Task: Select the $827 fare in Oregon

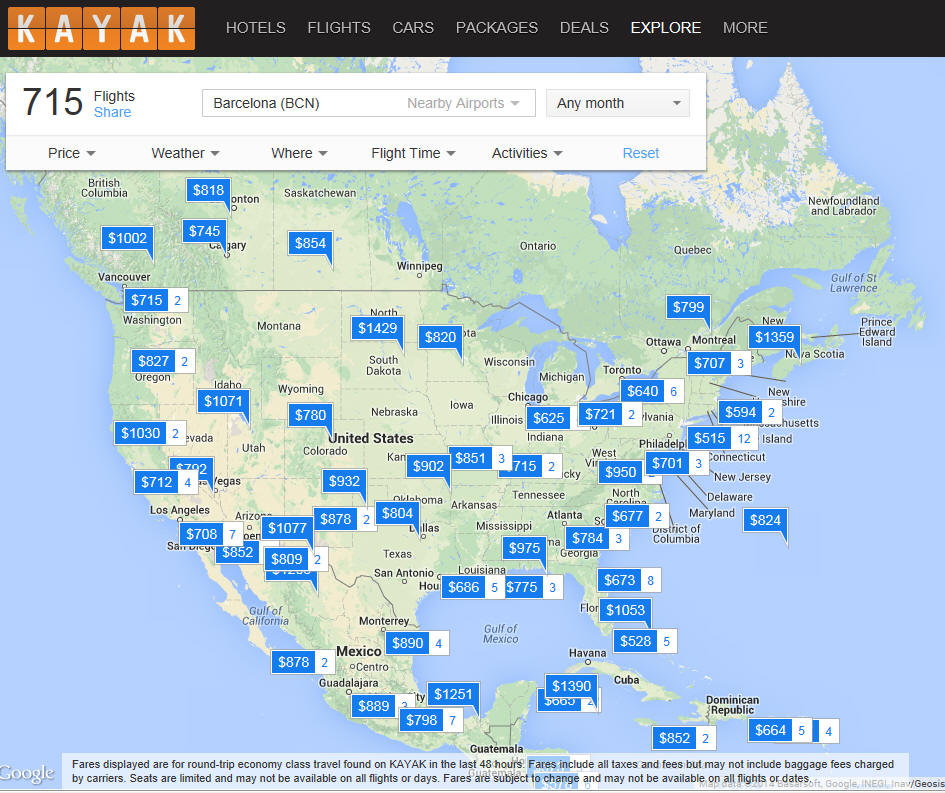Action: 163,361
